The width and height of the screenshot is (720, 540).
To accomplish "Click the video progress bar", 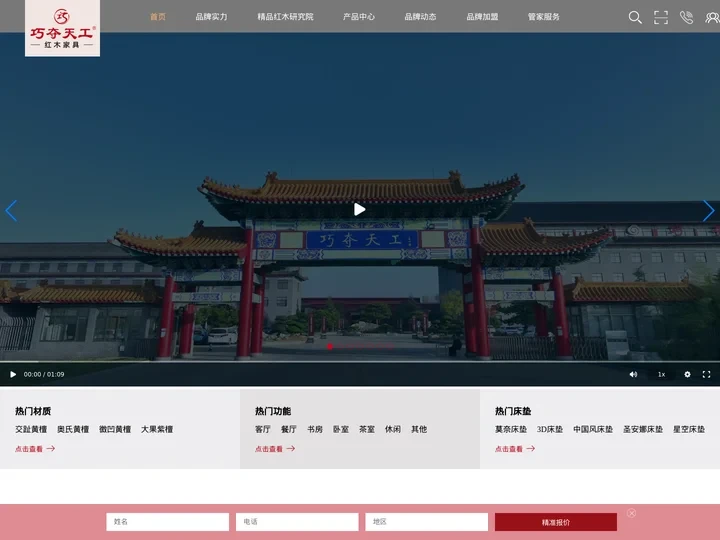I will [x=360, y=362].
